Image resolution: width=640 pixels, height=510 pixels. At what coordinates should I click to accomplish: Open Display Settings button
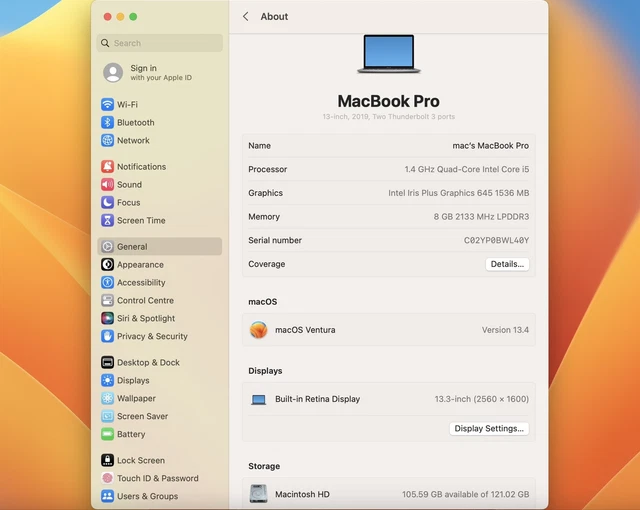[x=489, y=429]
